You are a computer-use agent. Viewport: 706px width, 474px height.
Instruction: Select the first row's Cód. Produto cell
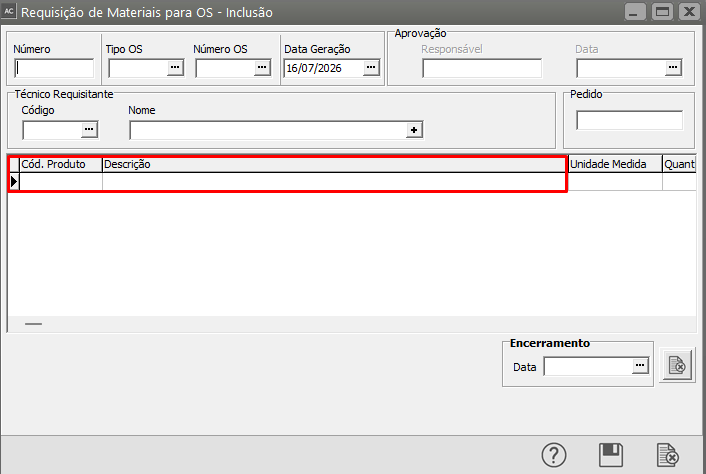(61, 182)
